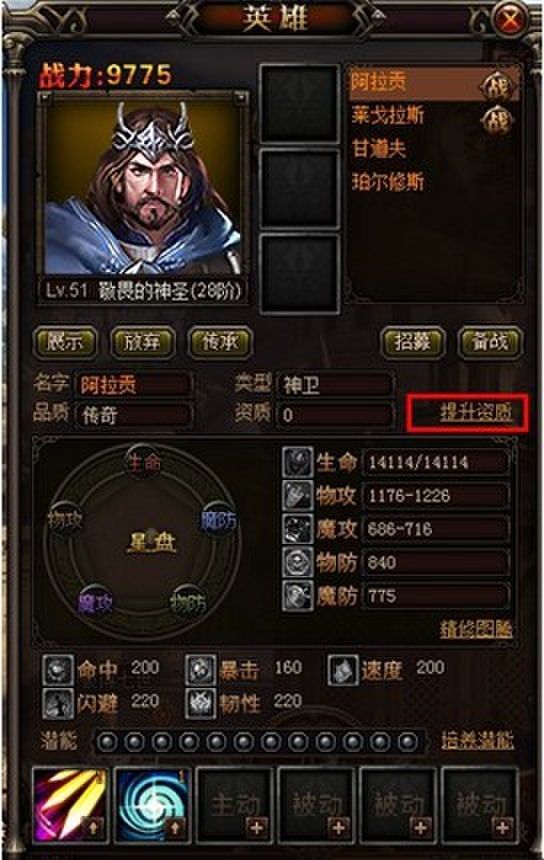Click the 生命 node on the star disc
This screenshot has width=544, height=860.
pyautogui.click(x=143, y=463)
